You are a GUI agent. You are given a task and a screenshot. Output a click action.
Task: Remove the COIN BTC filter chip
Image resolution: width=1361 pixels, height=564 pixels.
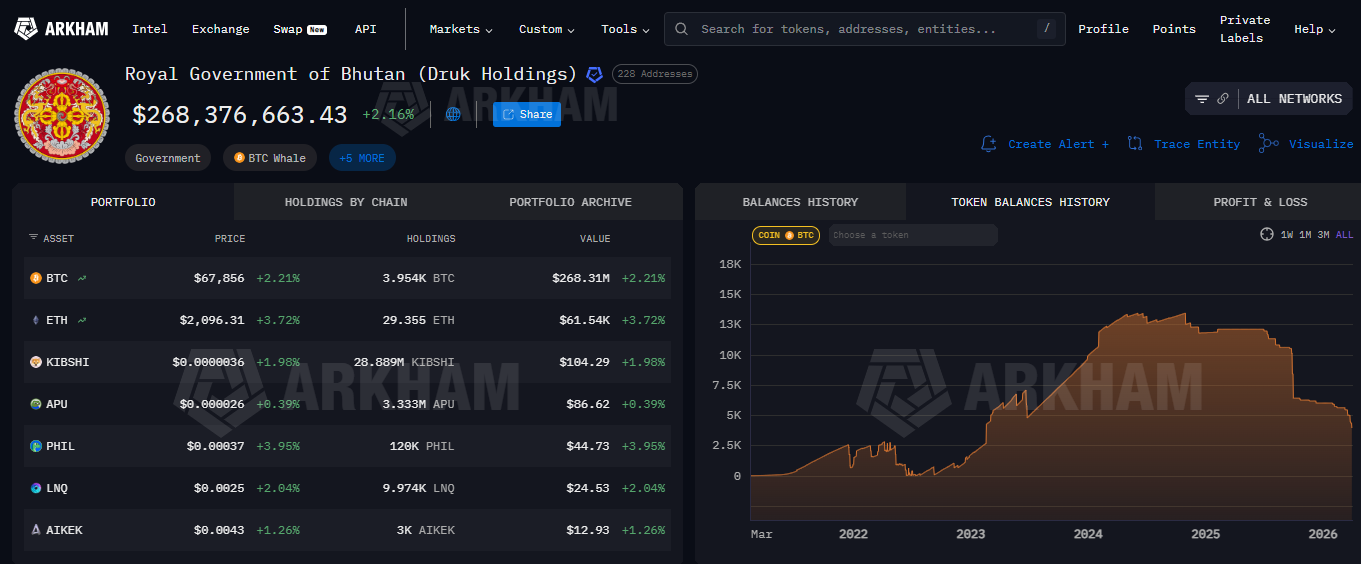786,235
